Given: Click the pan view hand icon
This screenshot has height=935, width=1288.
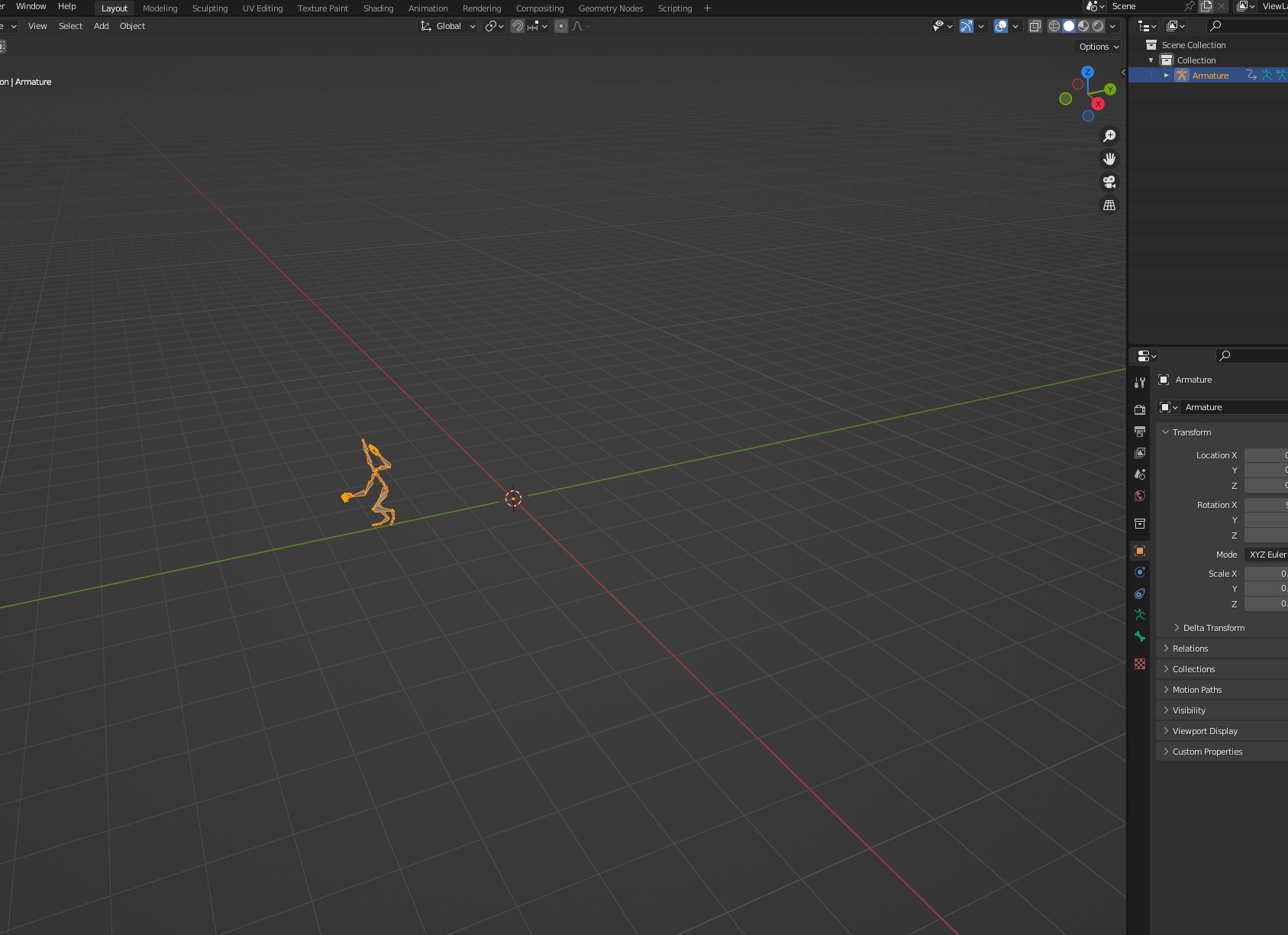Looking at the screenshot, I should click(1109, 159).
